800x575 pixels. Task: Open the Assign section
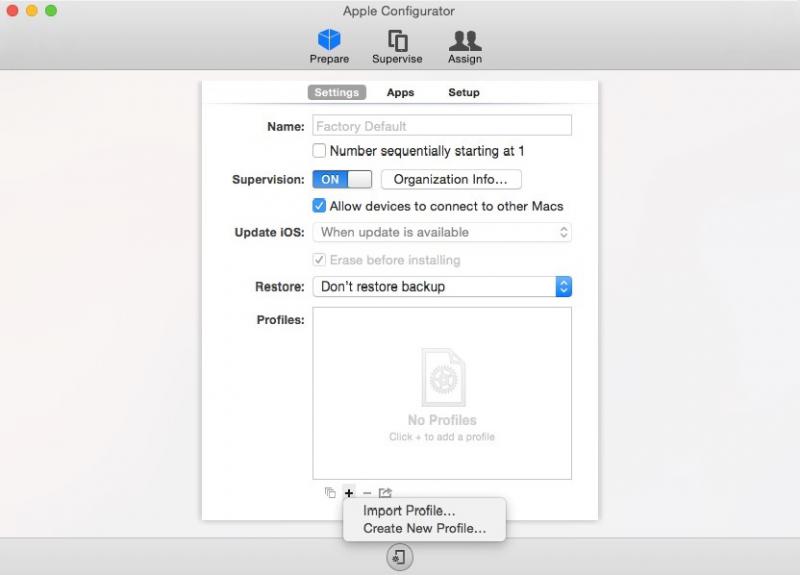[465, 47]
